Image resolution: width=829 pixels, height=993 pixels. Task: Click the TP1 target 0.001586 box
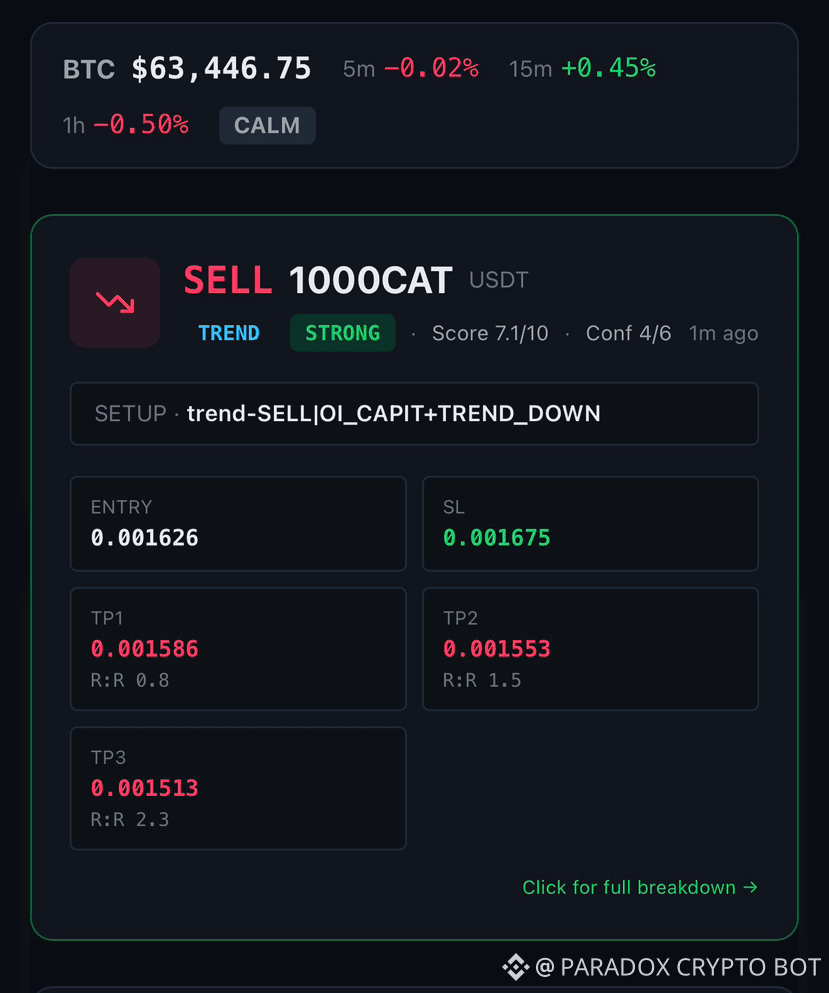click(x=238, y=649)
